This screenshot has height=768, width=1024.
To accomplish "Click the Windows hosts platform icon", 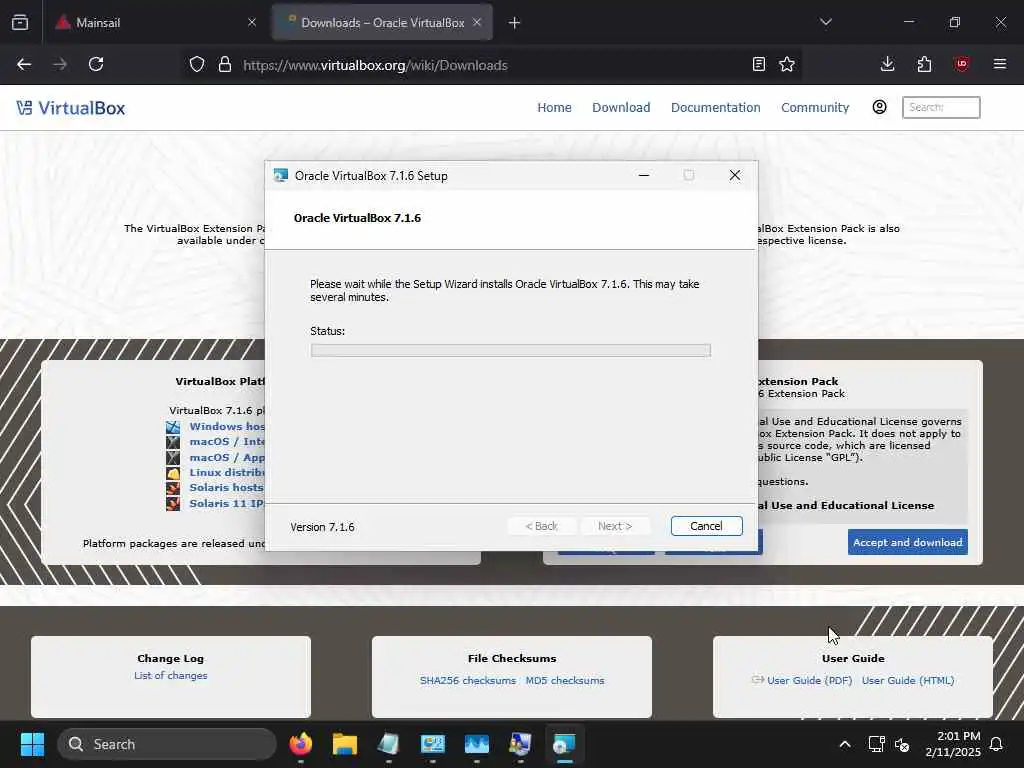I will [x=173, y=427].
